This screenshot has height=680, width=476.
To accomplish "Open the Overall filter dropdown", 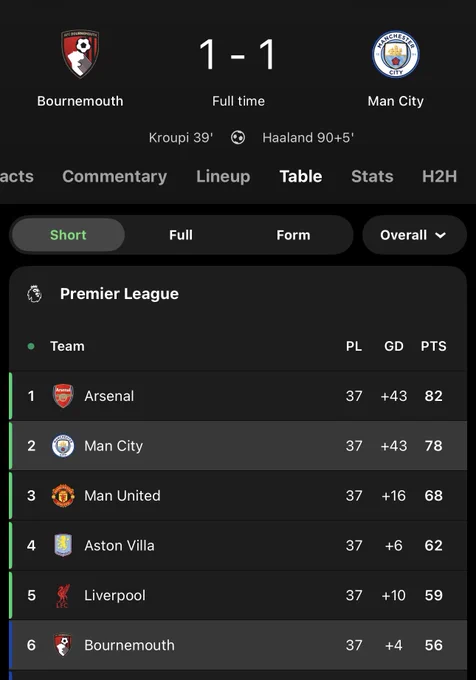I will pos(414,235).
